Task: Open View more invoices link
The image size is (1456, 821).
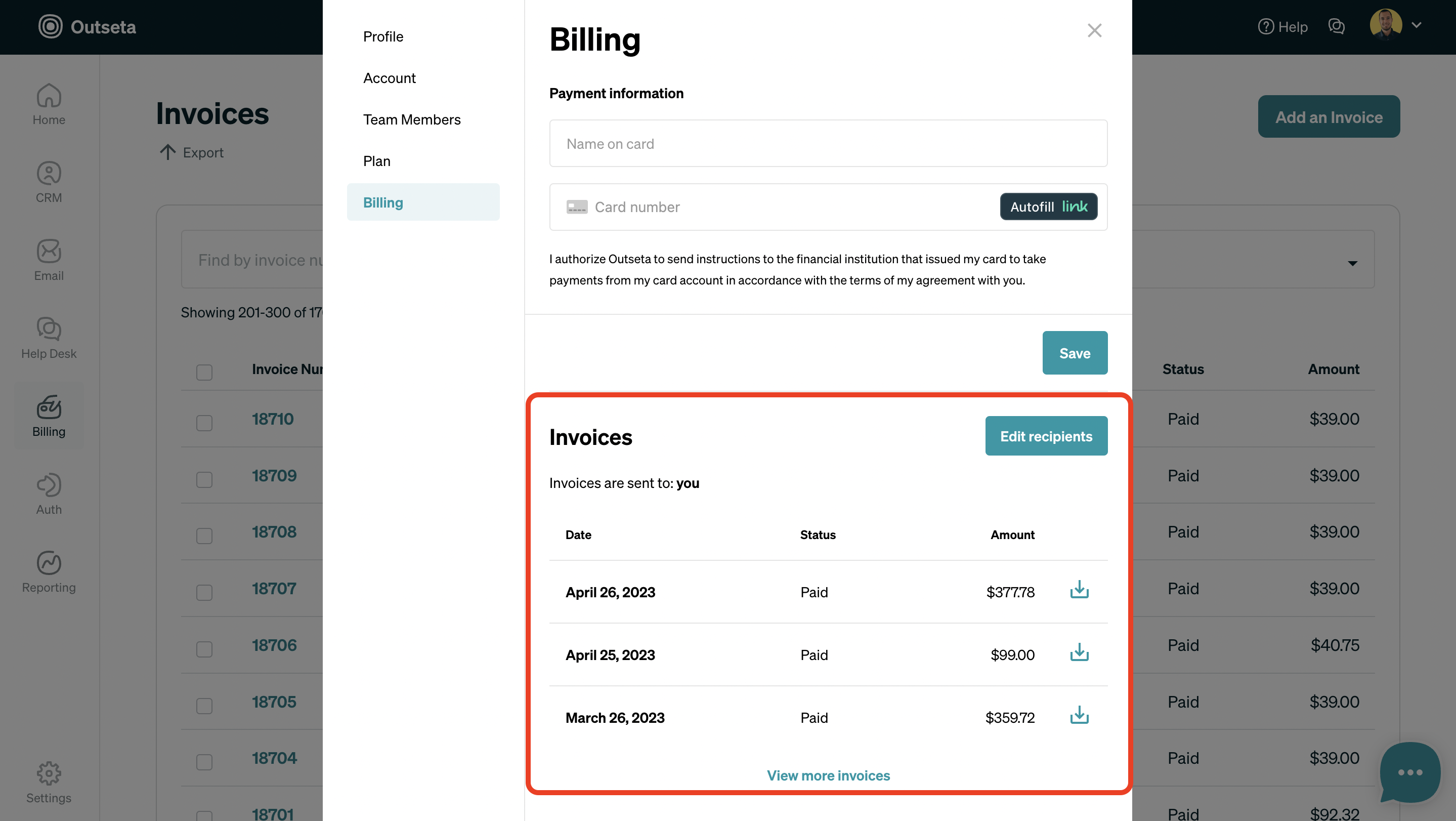Action: pyautogui.click(x=828, y=775)
